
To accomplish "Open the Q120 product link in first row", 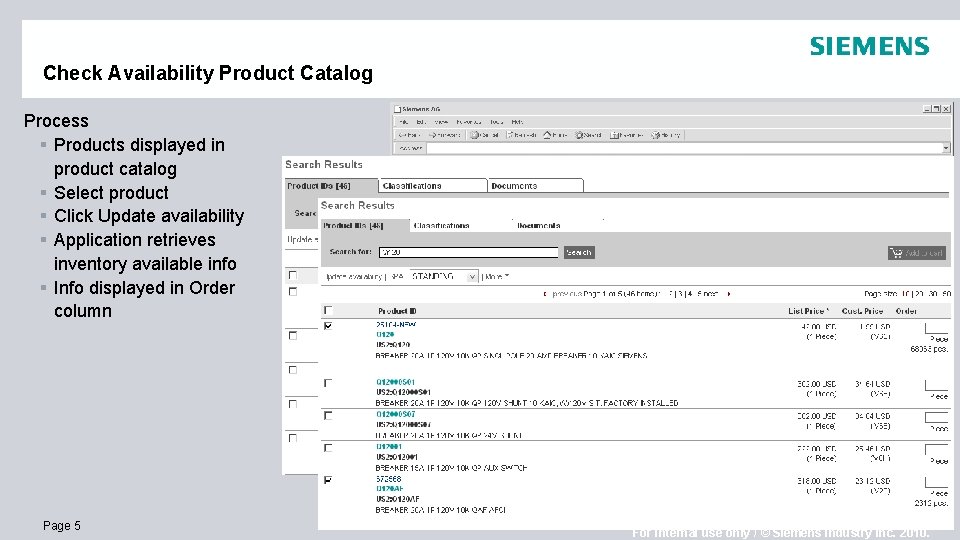I will (x=385, y=335).
